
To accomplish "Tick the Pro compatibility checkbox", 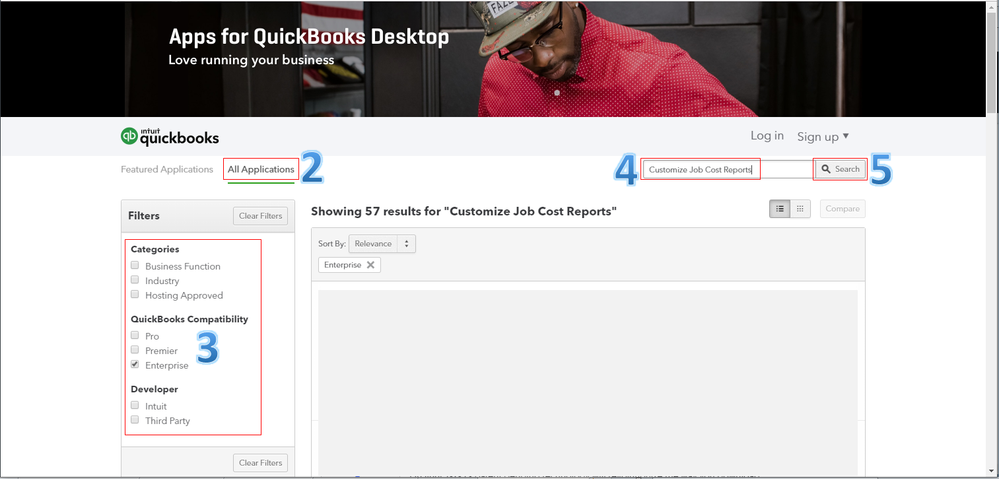I will click(134, 335).
